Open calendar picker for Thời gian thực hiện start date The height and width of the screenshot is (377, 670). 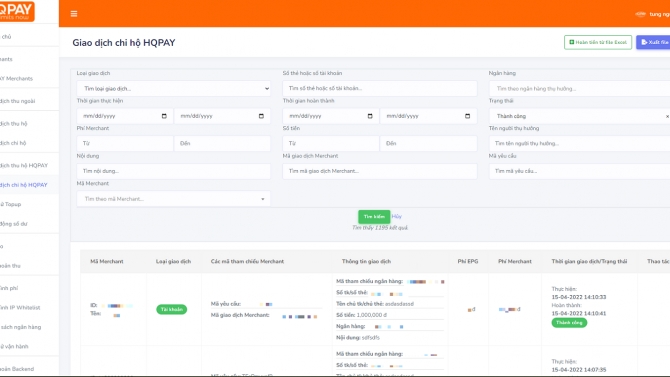tap(164, 116)
